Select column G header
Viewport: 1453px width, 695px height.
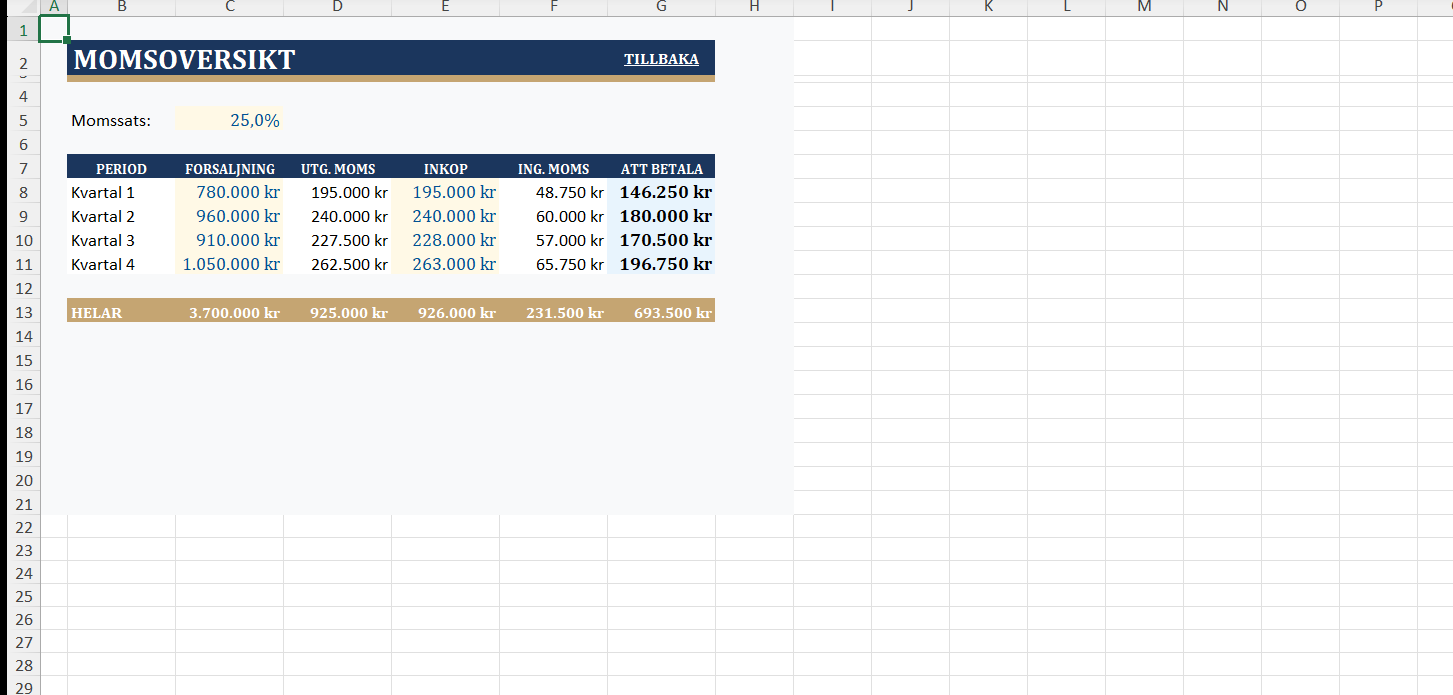pyautogui.click(x=661, y=7)
